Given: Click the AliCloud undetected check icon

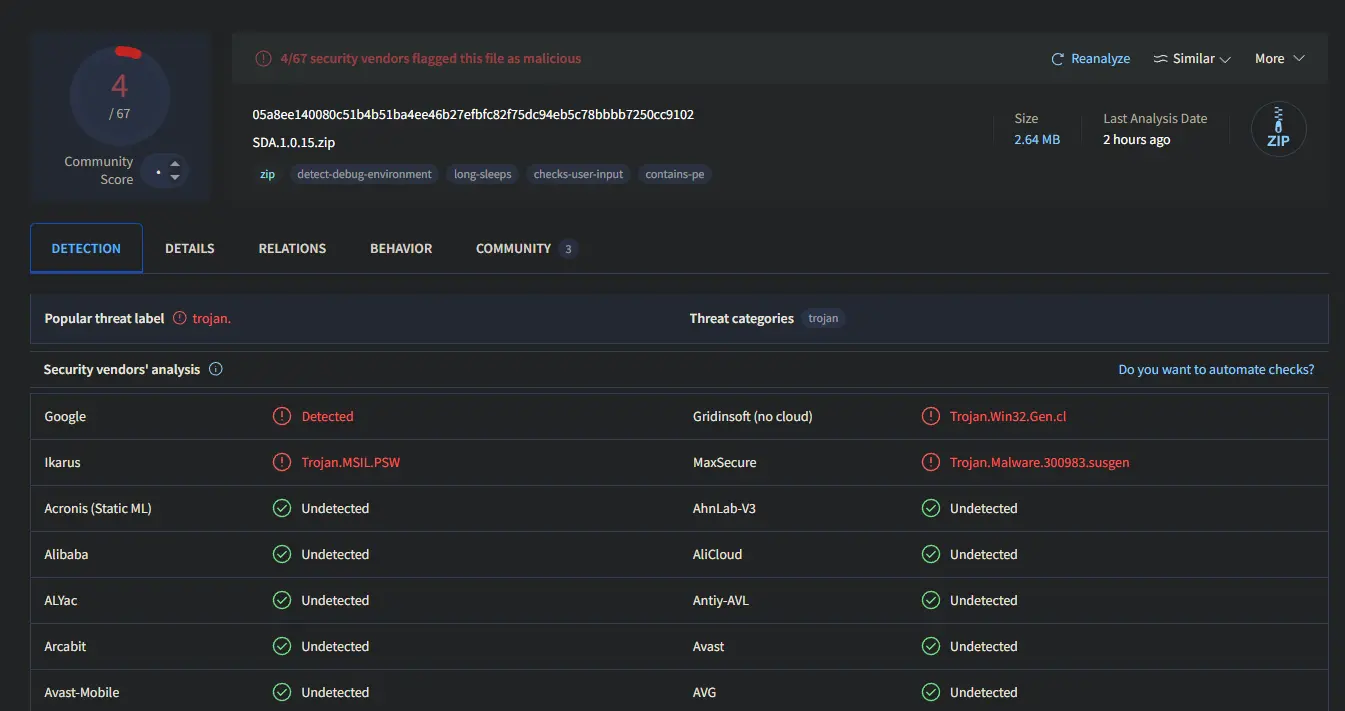Looking at the screenshot, I should (931, 554).
